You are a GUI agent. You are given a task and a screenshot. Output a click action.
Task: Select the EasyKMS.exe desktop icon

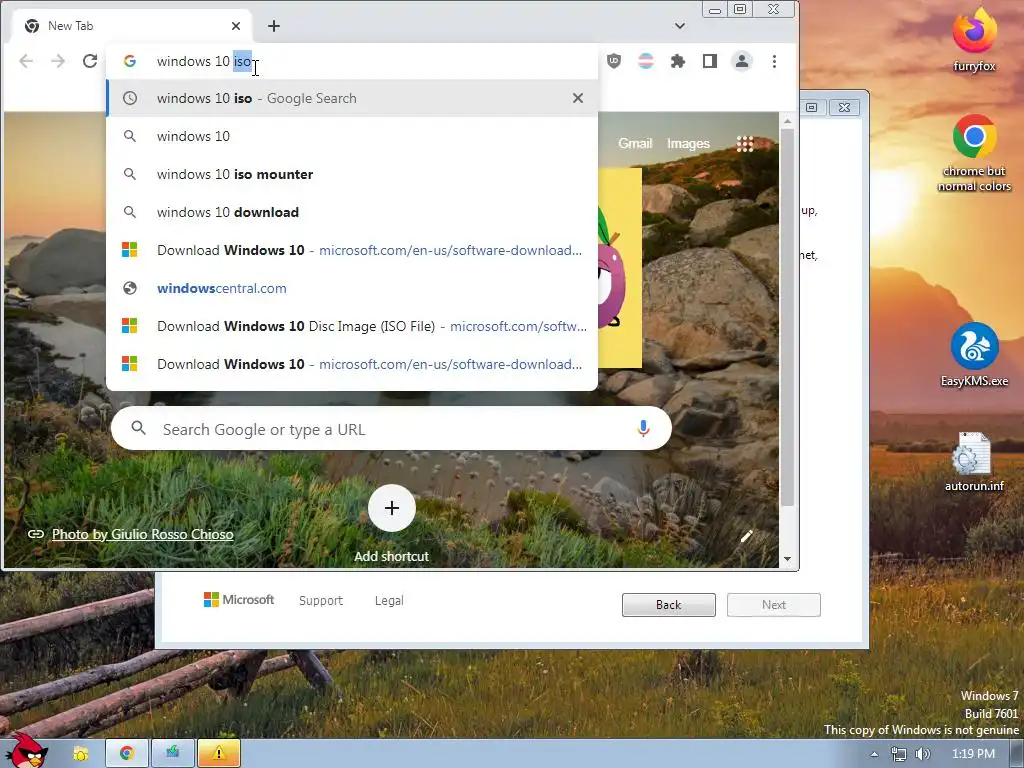point(974,355)
